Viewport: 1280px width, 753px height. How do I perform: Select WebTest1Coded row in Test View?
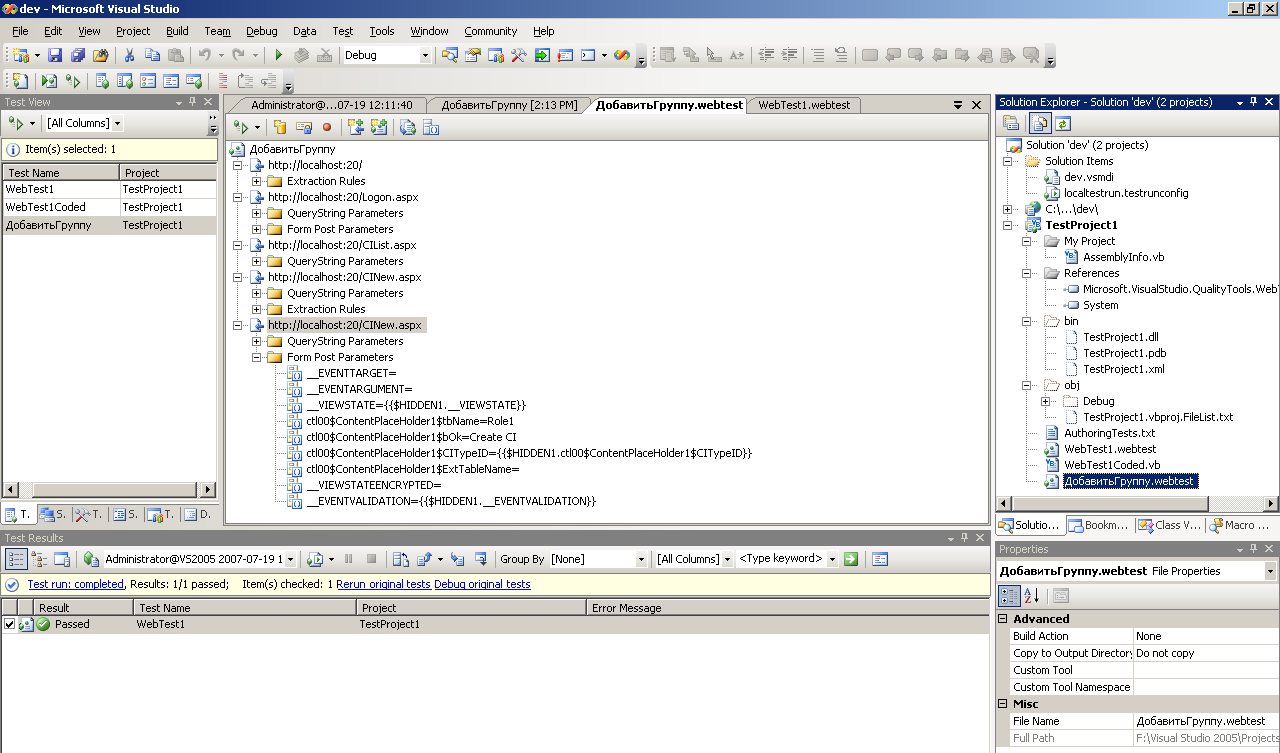pos(109,207)
